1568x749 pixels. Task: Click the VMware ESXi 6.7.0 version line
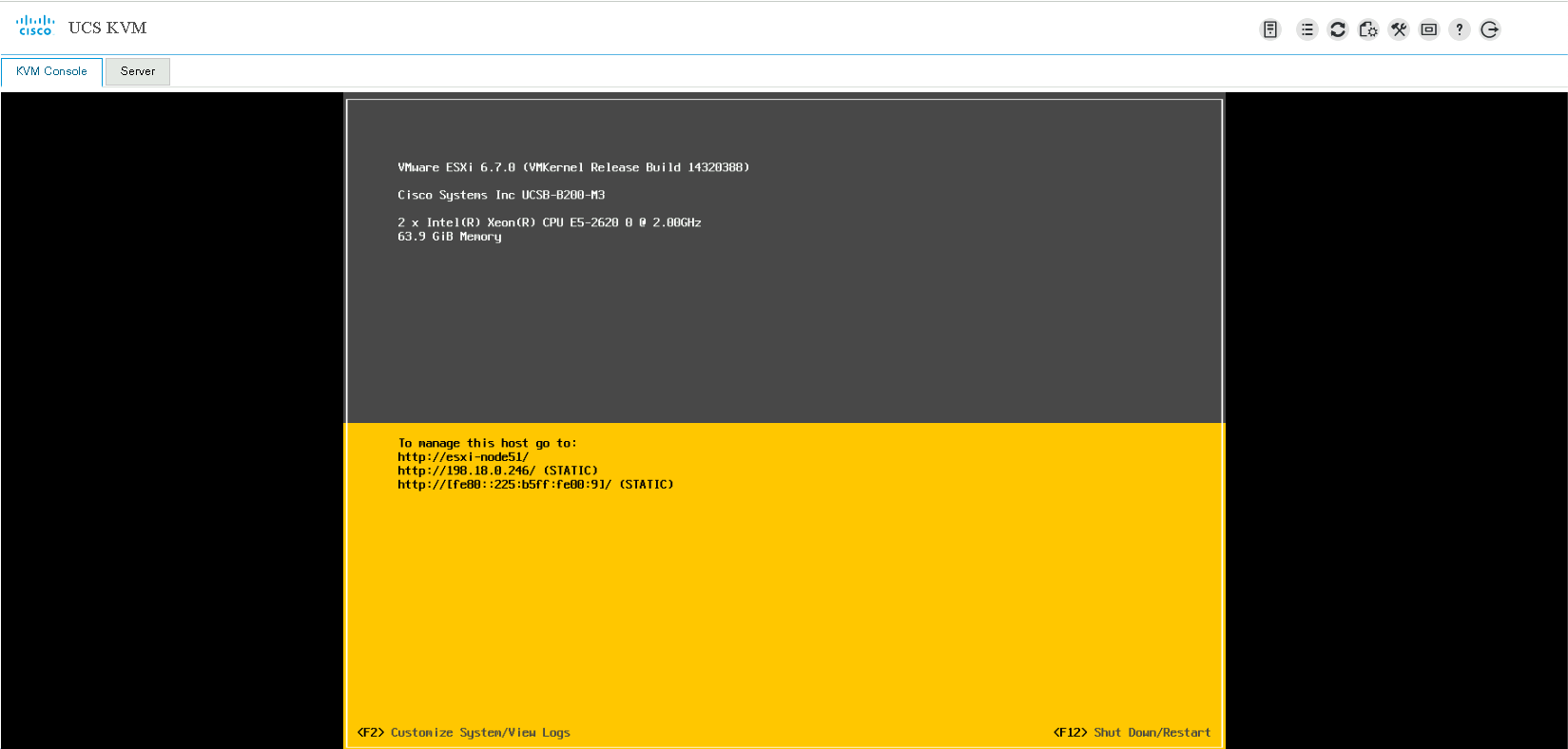coord(573,167)
